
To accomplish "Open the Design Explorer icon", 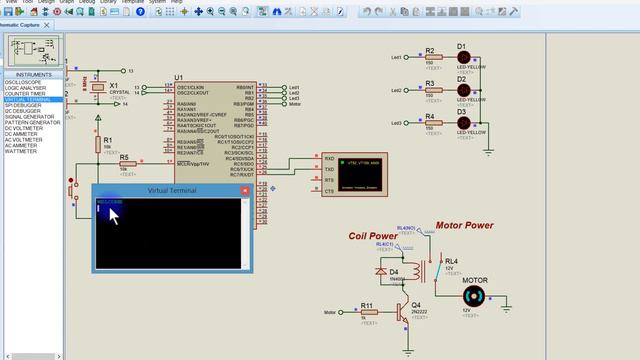I will 92,12.
